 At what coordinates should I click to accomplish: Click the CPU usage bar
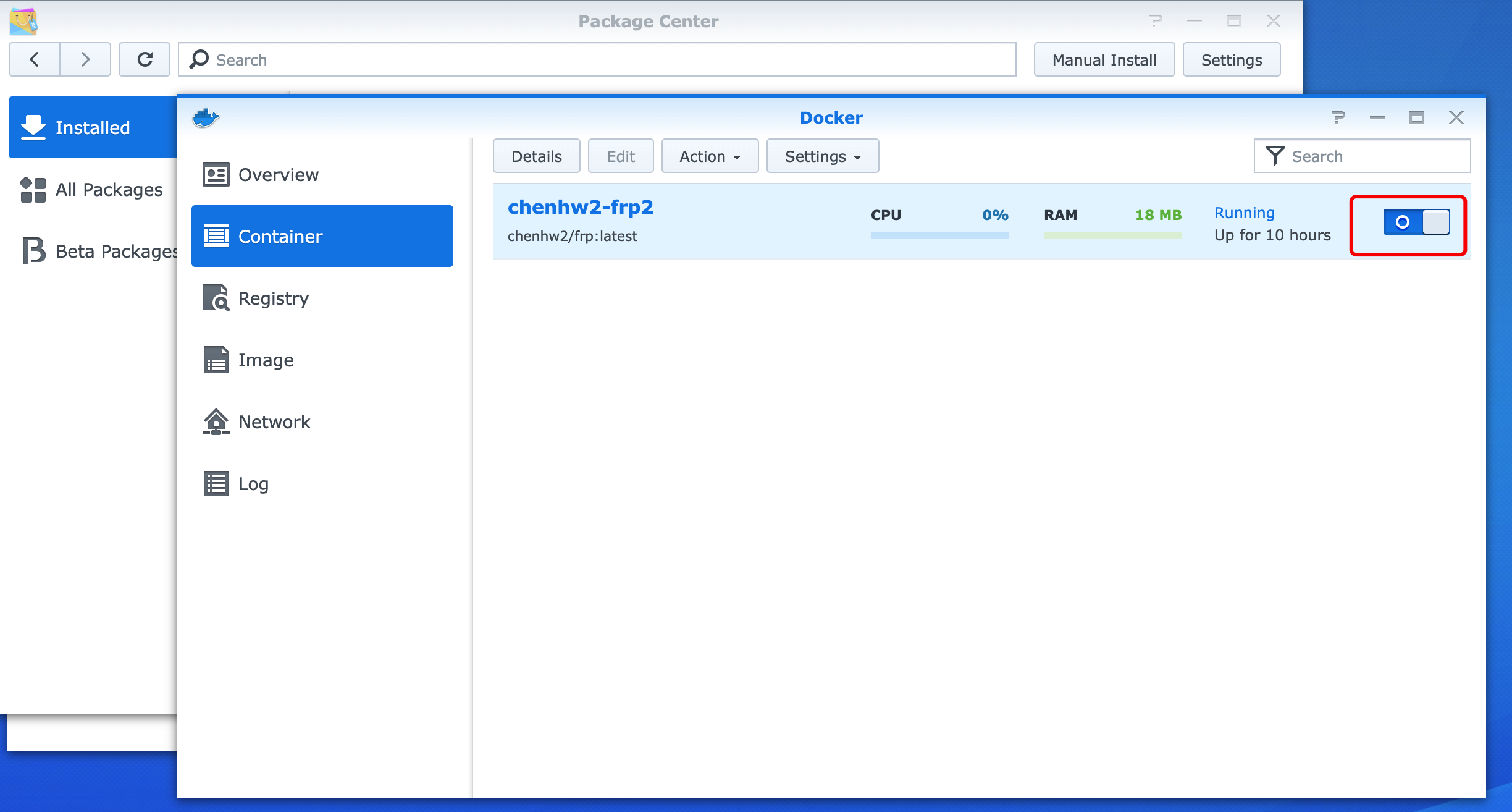939,235
